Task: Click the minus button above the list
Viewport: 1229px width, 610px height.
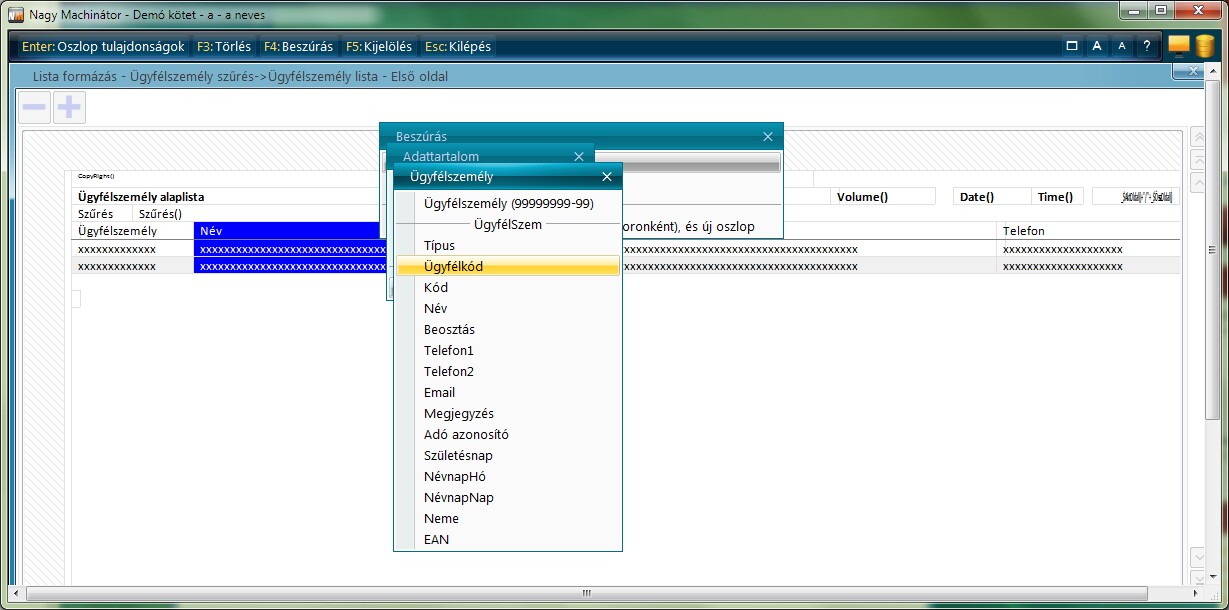Action: (35, 108)
